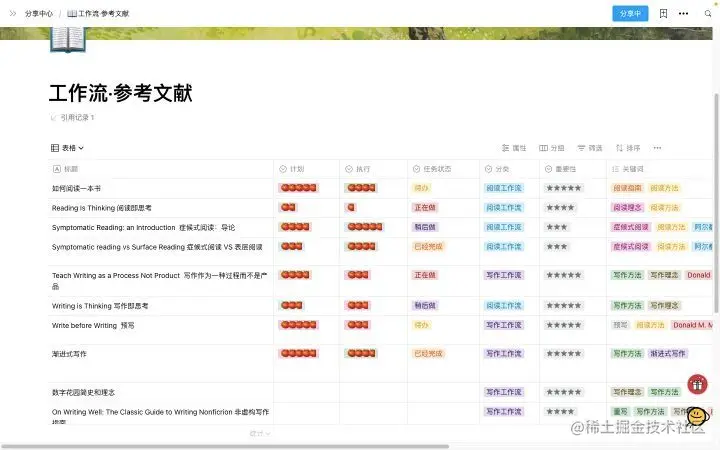The height and width of the screenshot is (450, 720).
Task: Open search with the magnifier icon
Action: tap(708, 13)
